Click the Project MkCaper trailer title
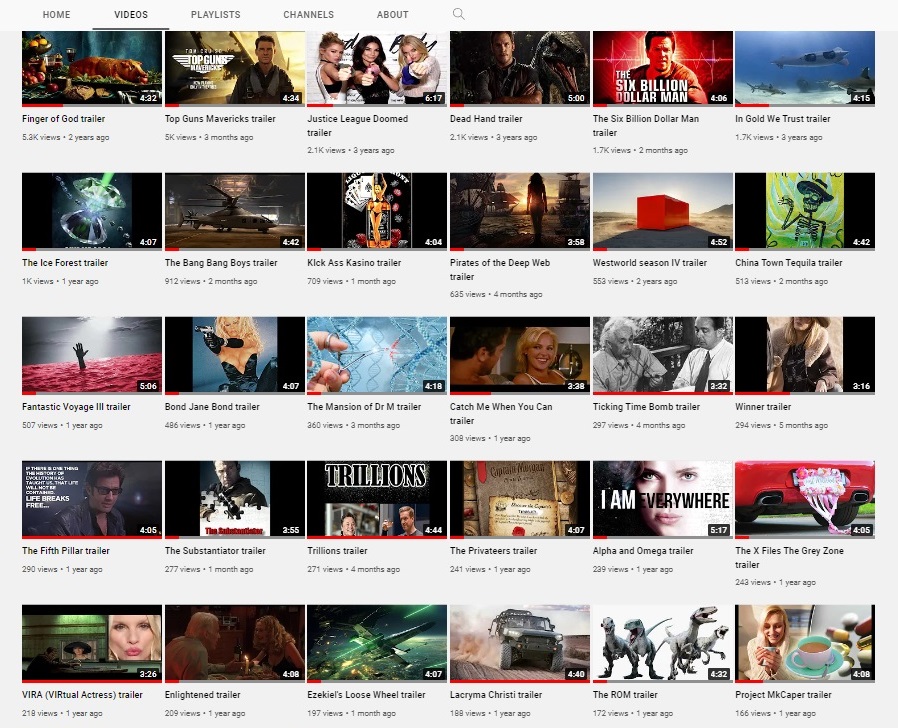The width and height of the screenshot is (898, 728). point(783,695)
